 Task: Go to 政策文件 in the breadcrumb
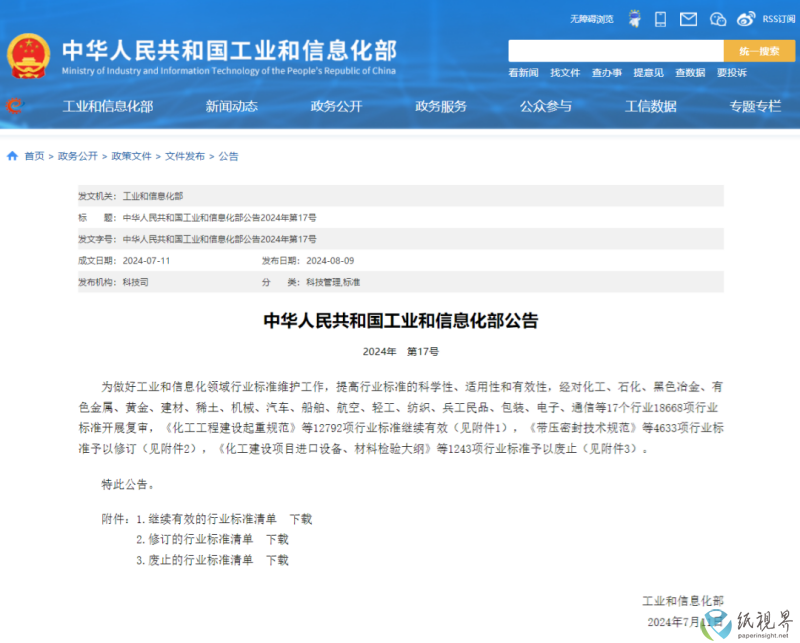(132, 156)
